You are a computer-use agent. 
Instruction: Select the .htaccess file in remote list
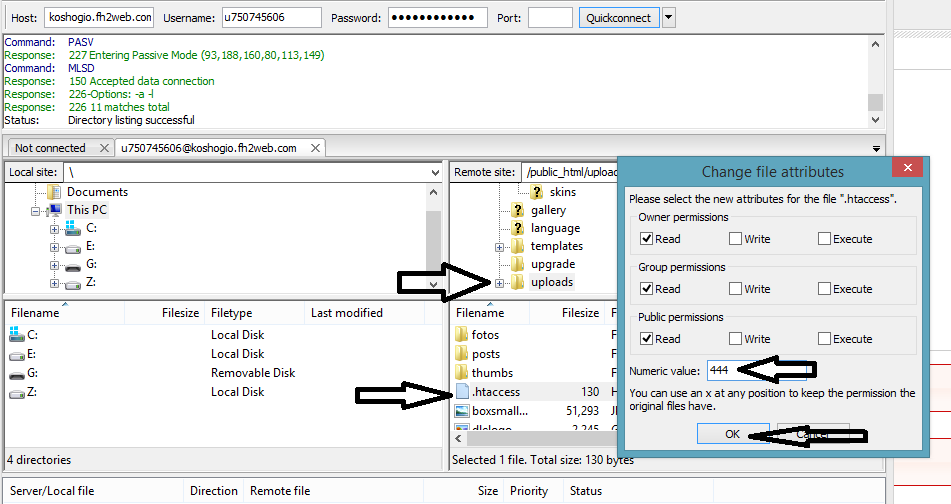[496, 392]
